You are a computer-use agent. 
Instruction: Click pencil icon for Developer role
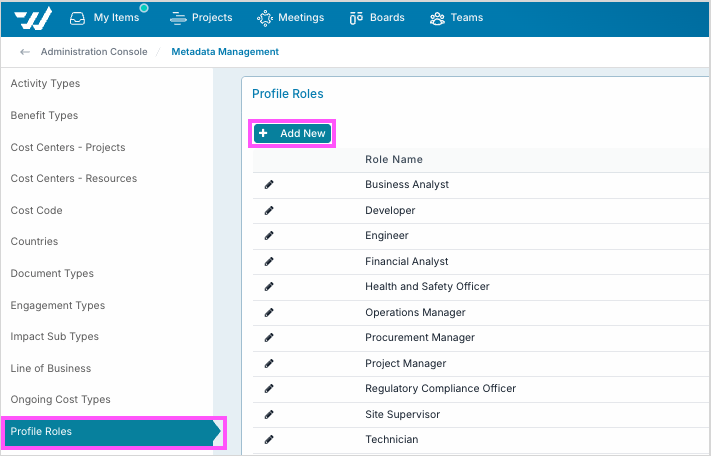[269, 211]
